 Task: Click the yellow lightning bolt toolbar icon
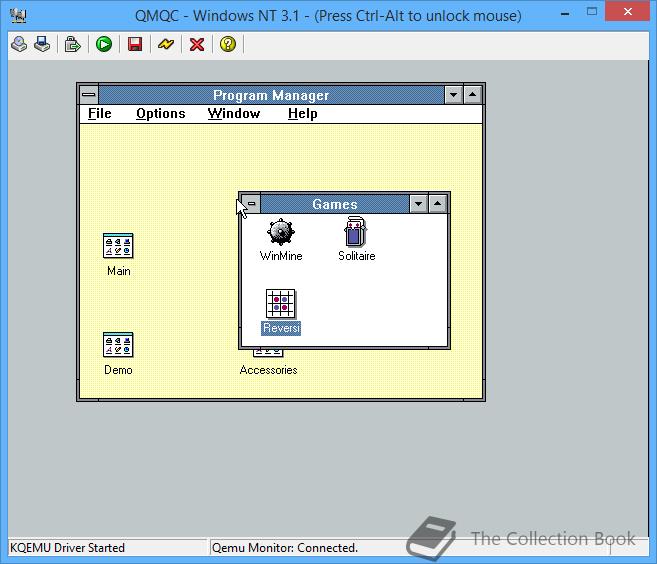166,44
